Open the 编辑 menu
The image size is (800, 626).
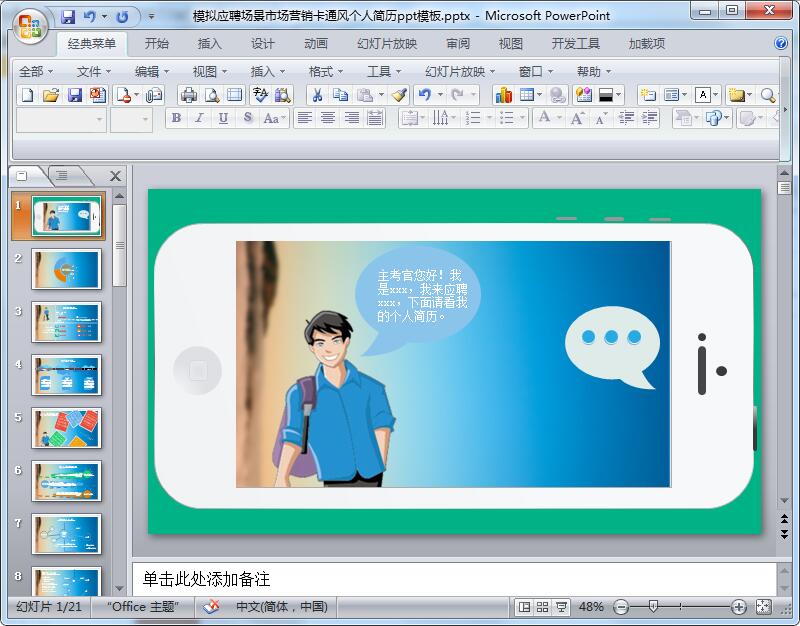(x=152, y=72)
